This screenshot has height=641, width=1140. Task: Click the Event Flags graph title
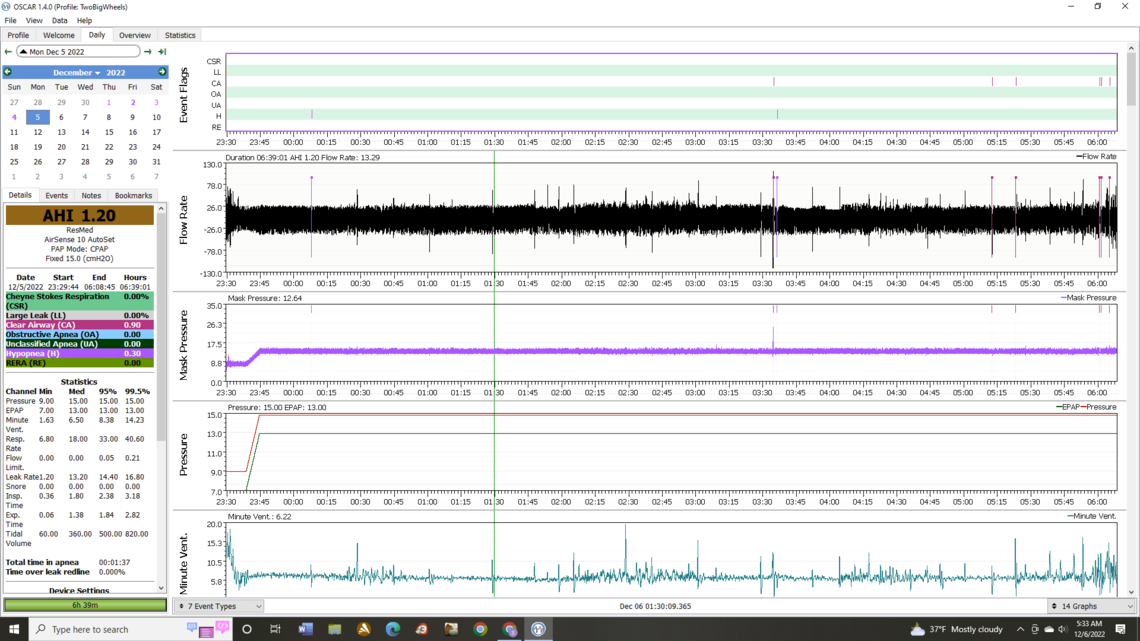[183, 94]
